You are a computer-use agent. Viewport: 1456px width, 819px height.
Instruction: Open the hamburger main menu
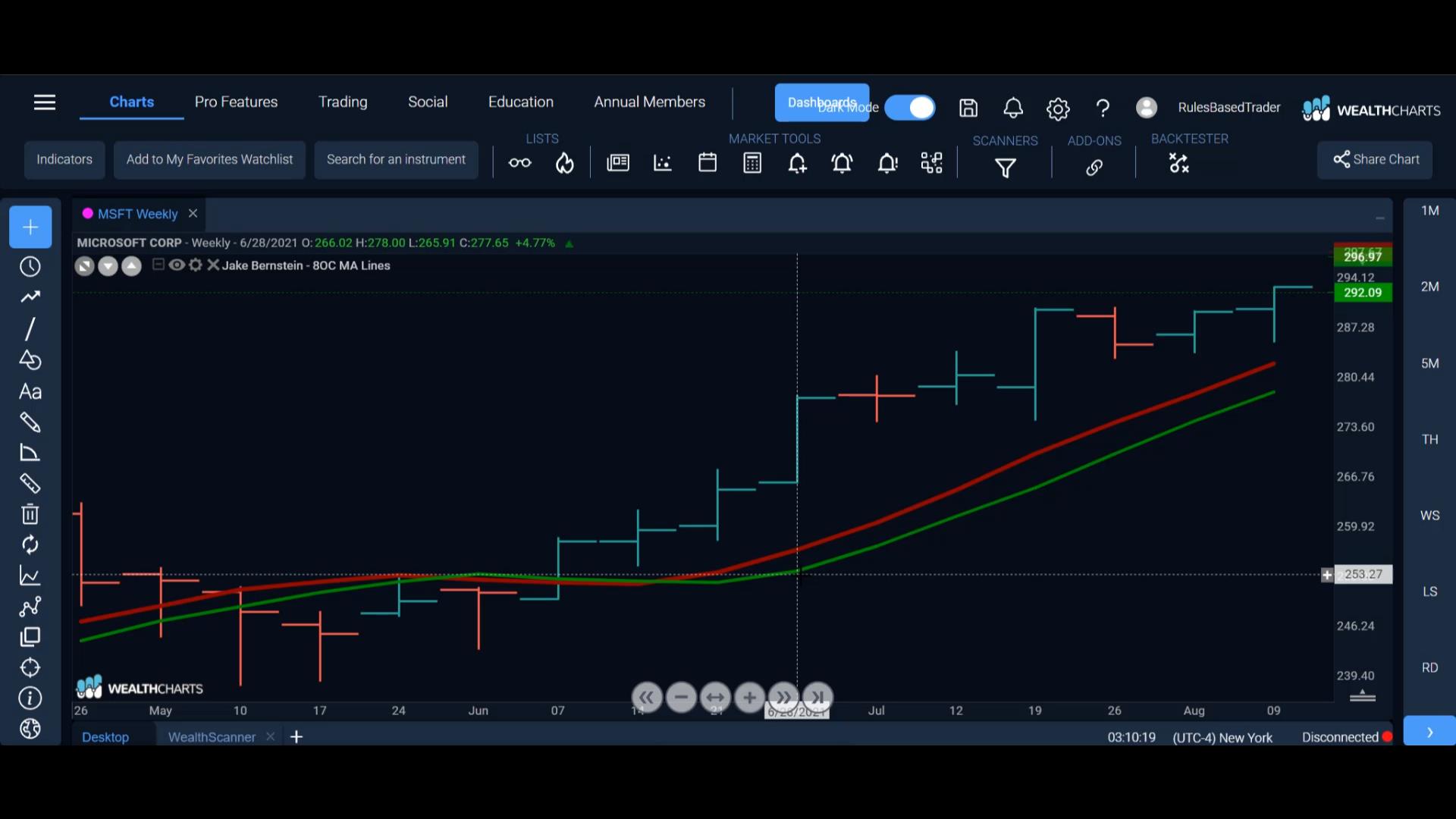pos(45,102)
